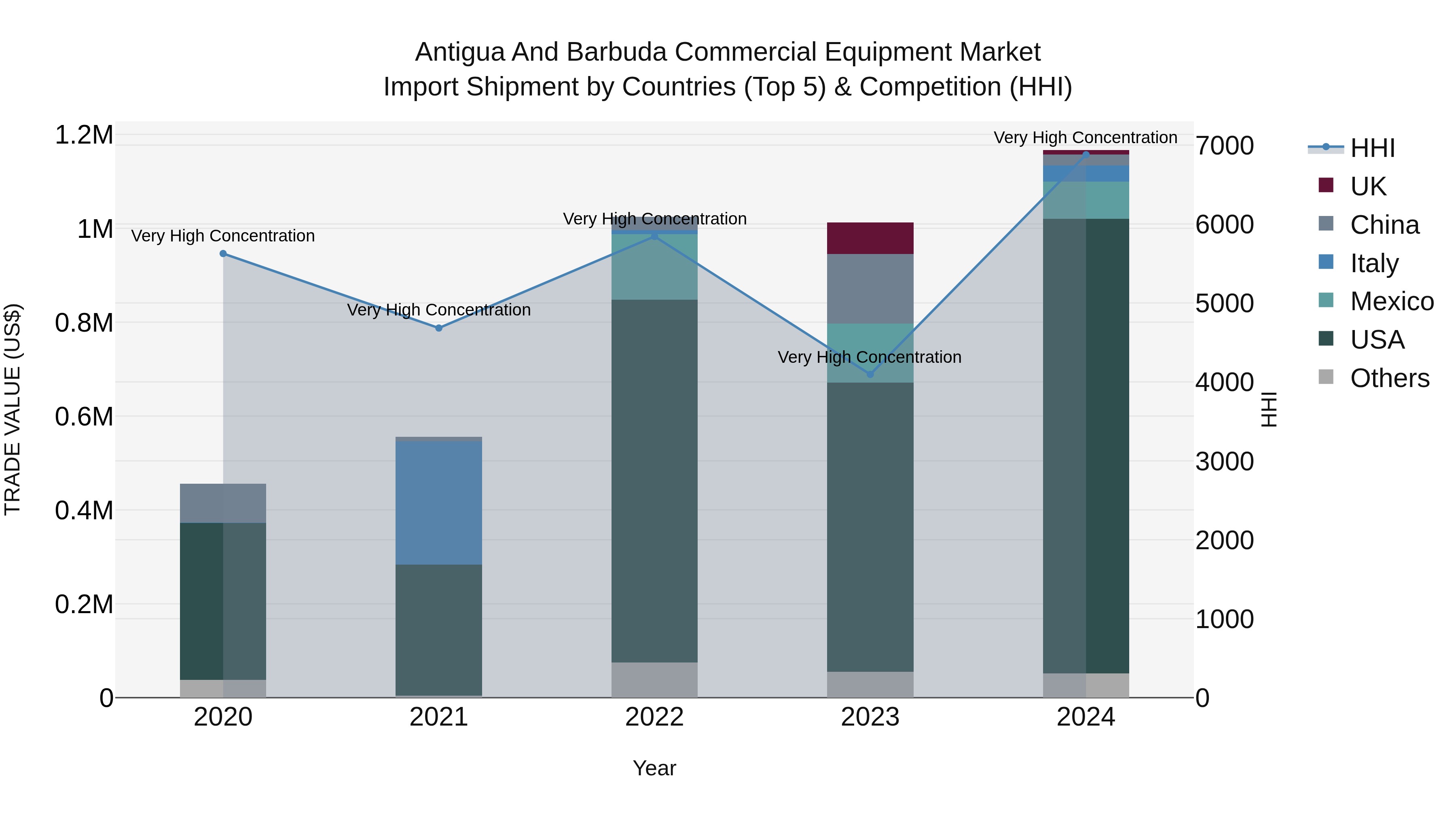Click the 2023 Very High Concentration annotation

pos(869,357)
